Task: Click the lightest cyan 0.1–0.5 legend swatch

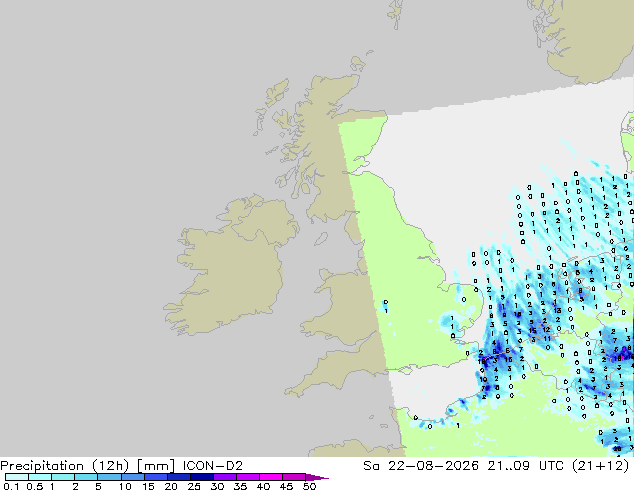Action: click(17, 477)
